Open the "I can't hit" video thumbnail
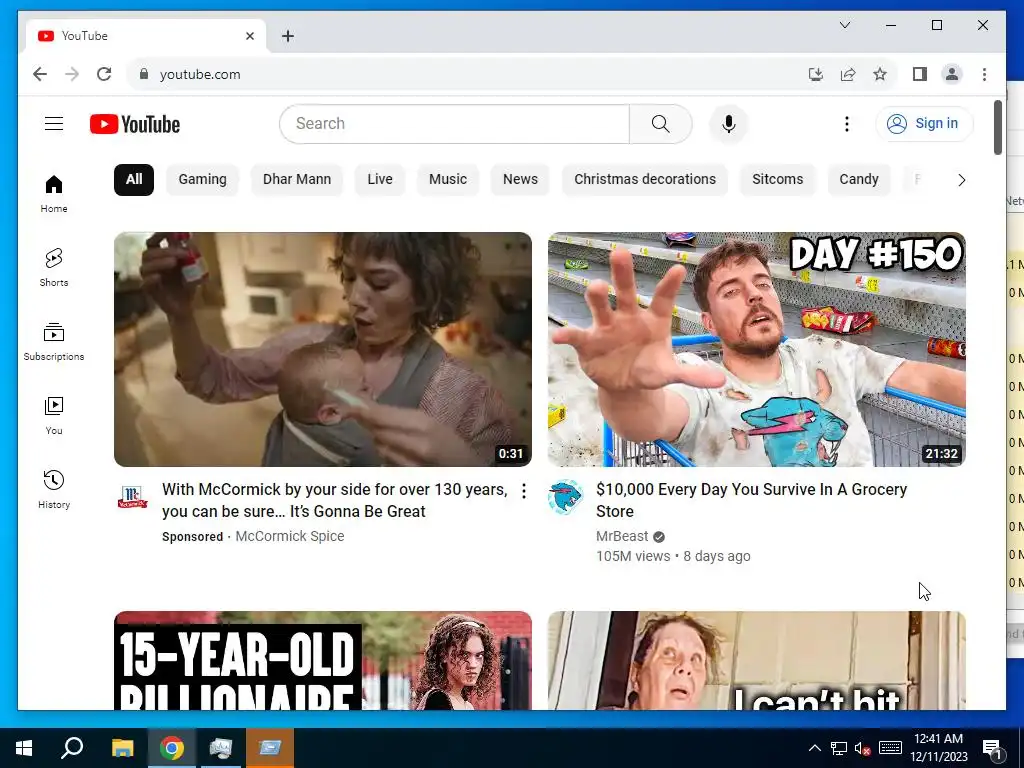The image size is (1024, 768). pyautogui.click(x=757, y=660)
